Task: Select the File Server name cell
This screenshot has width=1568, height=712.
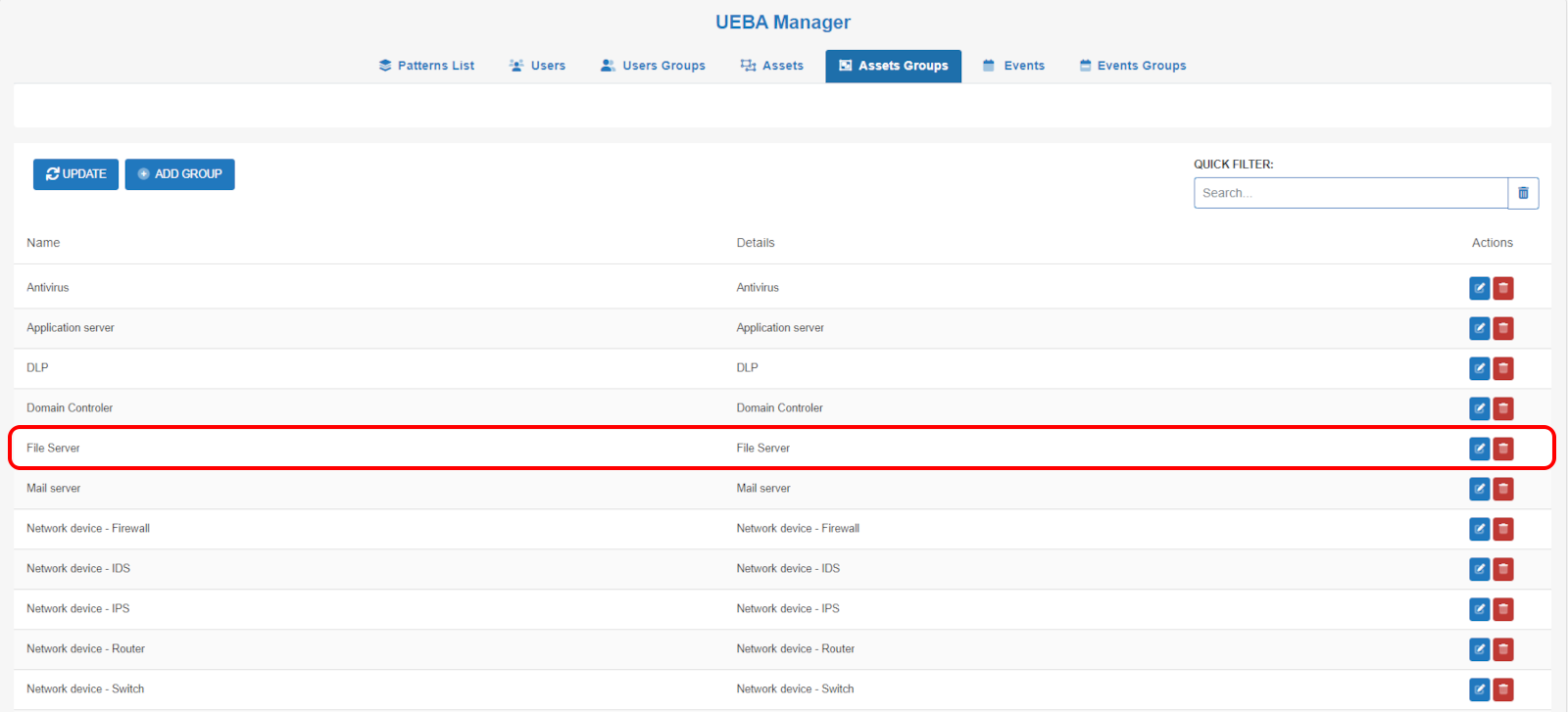Action: (x=53, y=449)
